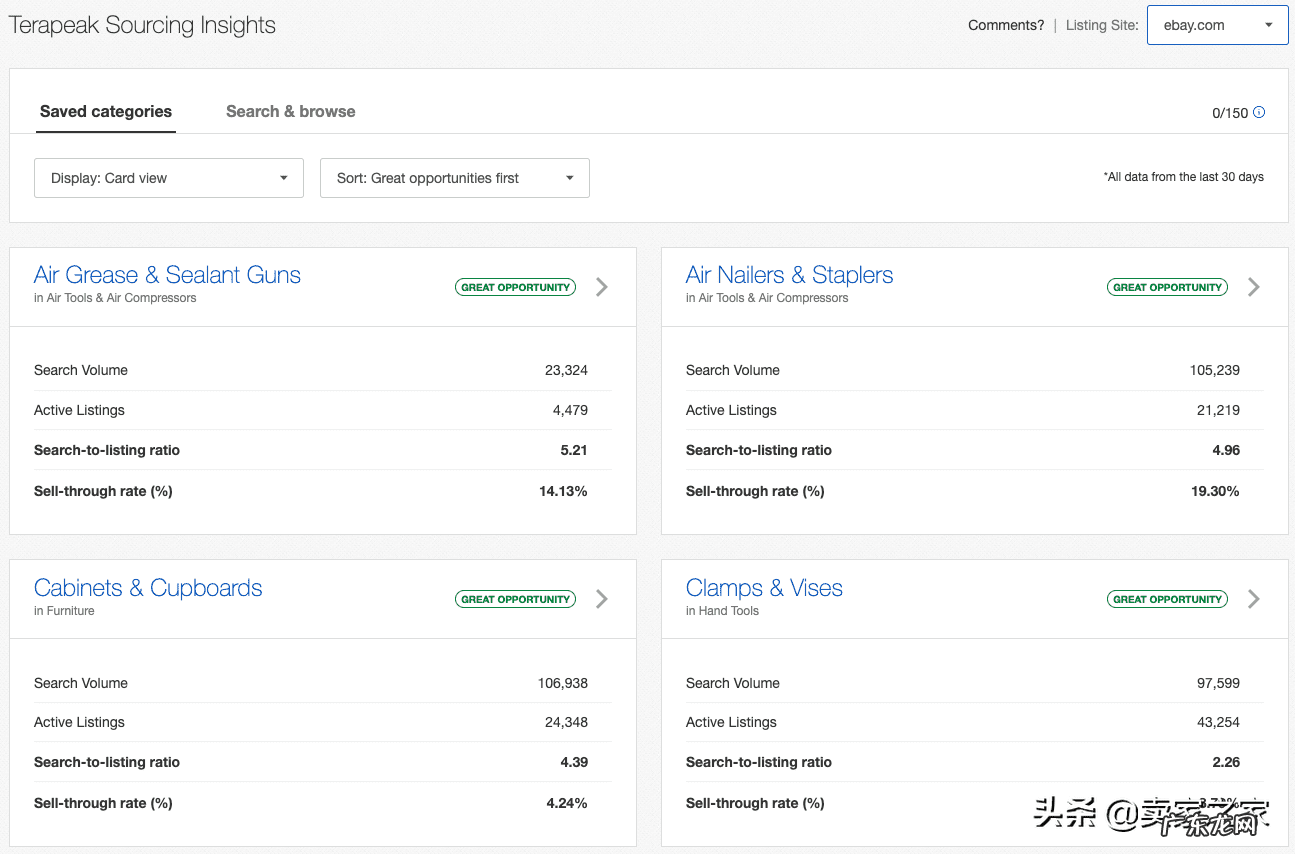Switch to the Saved categories tab
This screenshot has height=854, width=1295.
pos(106,112)
